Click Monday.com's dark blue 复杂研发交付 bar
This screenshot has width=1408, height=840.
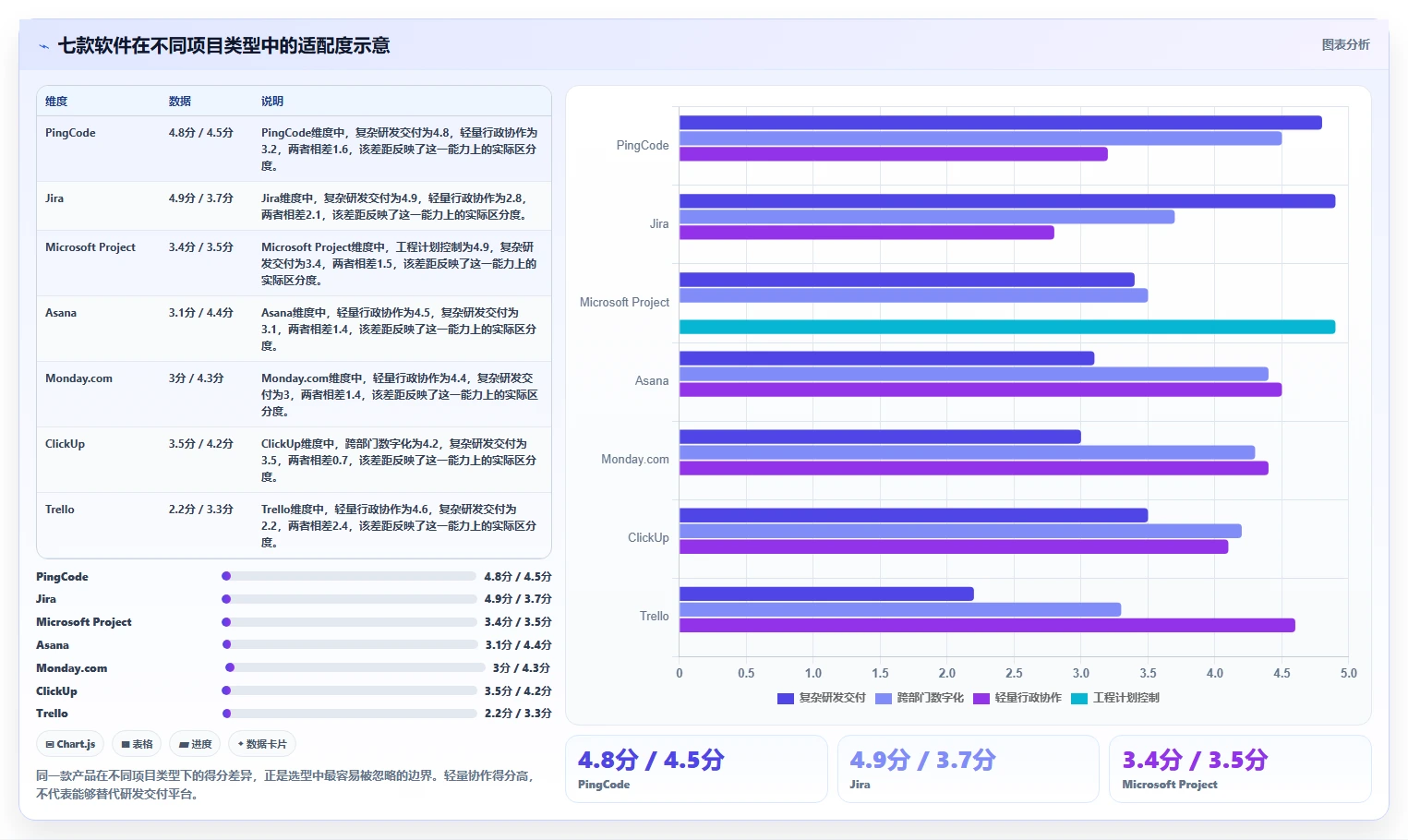(880, 437)
